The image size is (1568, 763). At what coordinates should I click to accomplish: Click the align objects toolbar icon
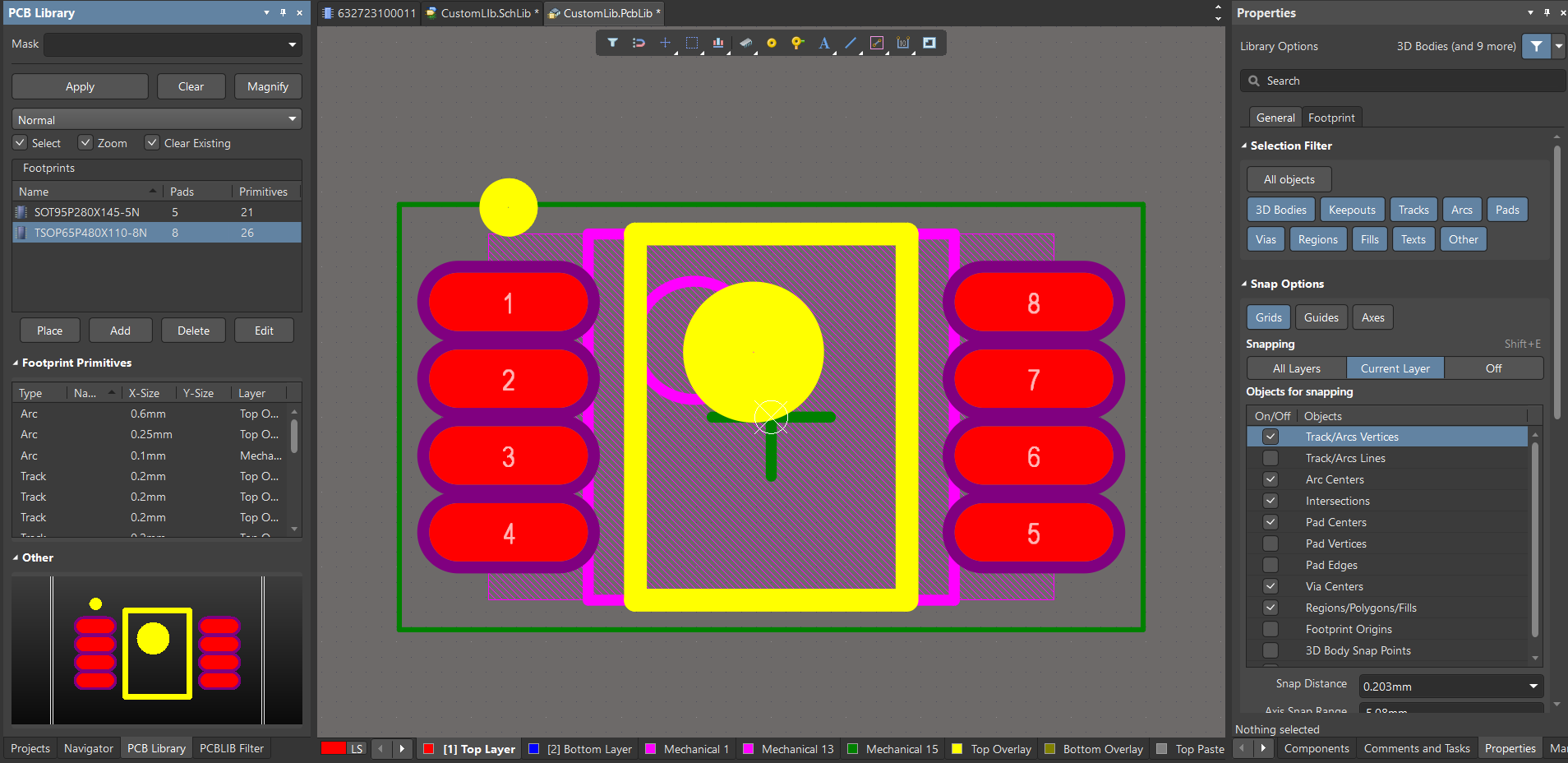tap(718, 43)
